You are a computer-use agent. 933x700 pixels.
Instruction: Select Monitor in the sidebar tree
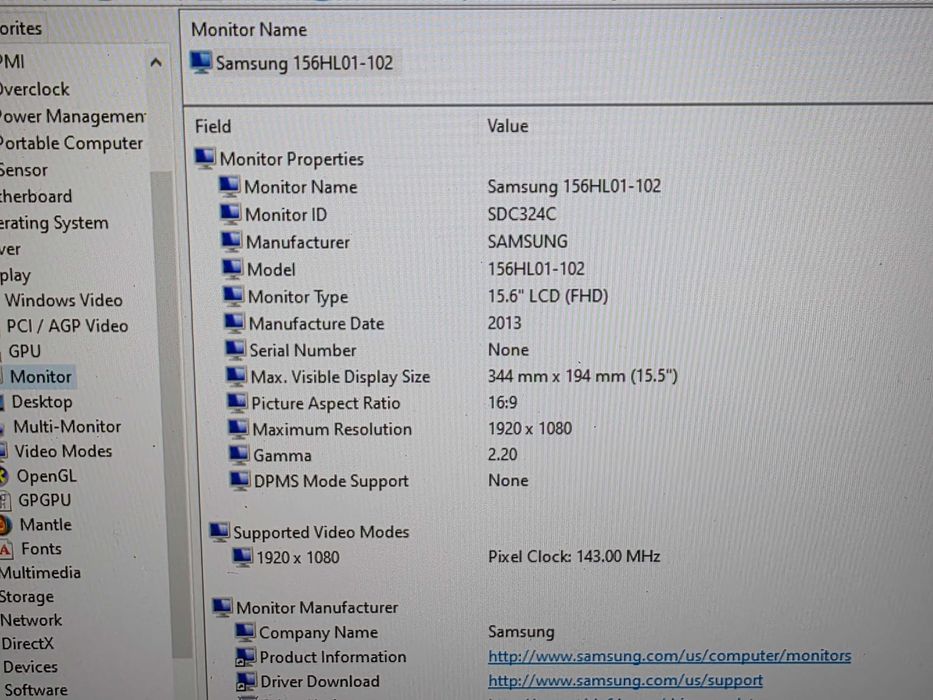(x=40, y=377)
